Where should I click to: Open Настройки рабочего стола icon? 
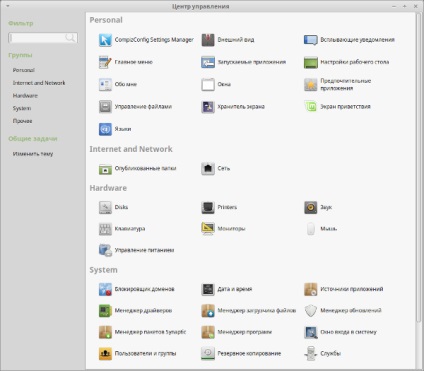311,62
